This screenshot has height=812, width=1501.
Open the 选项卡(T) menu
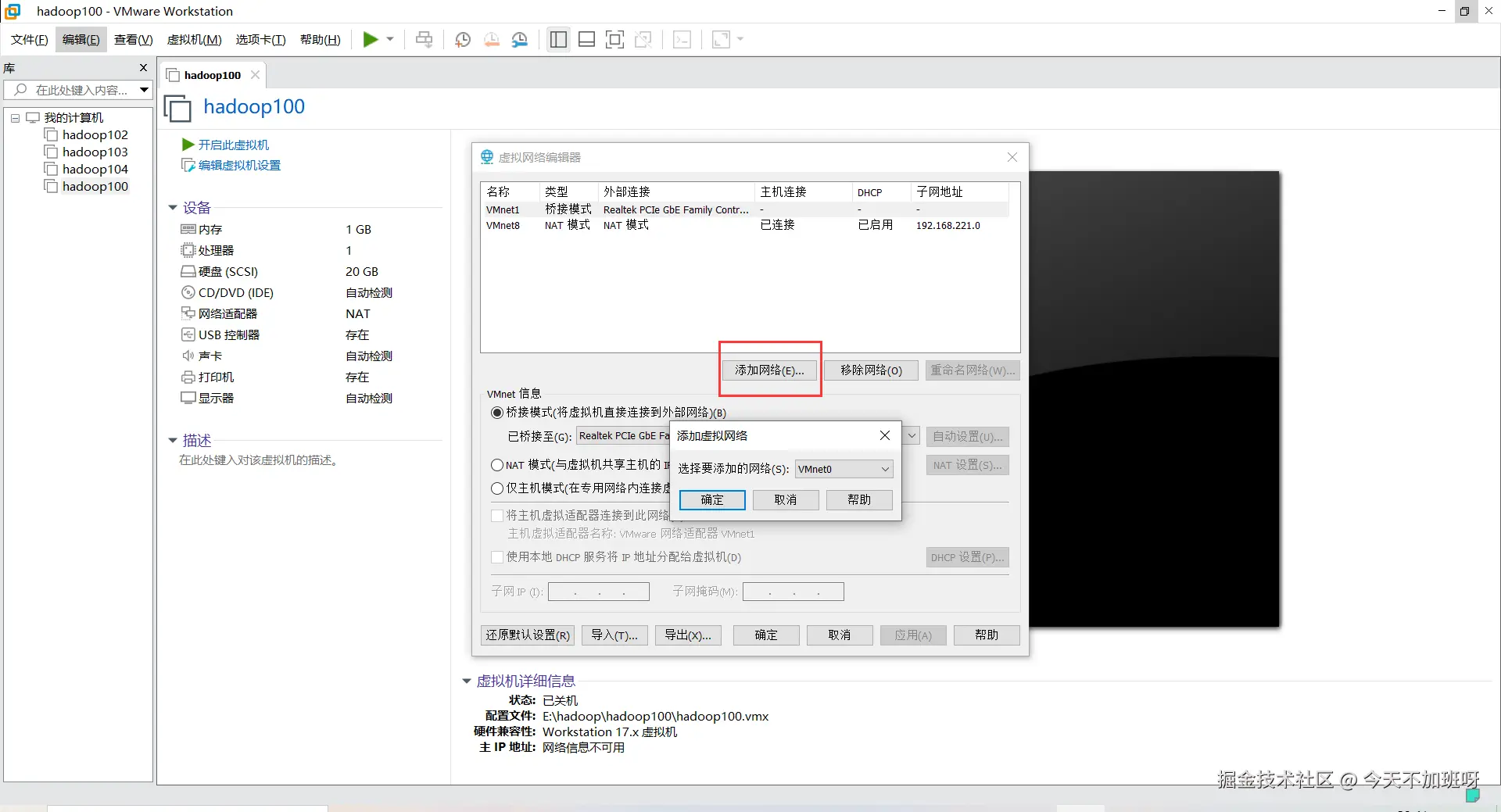pyautogui.click(x=260, y=39)
